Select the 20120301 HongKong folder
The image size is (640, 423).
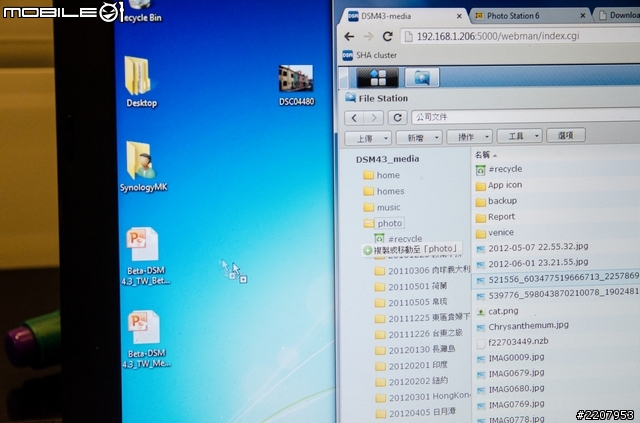pyautogui.click(x=422, y=397)
